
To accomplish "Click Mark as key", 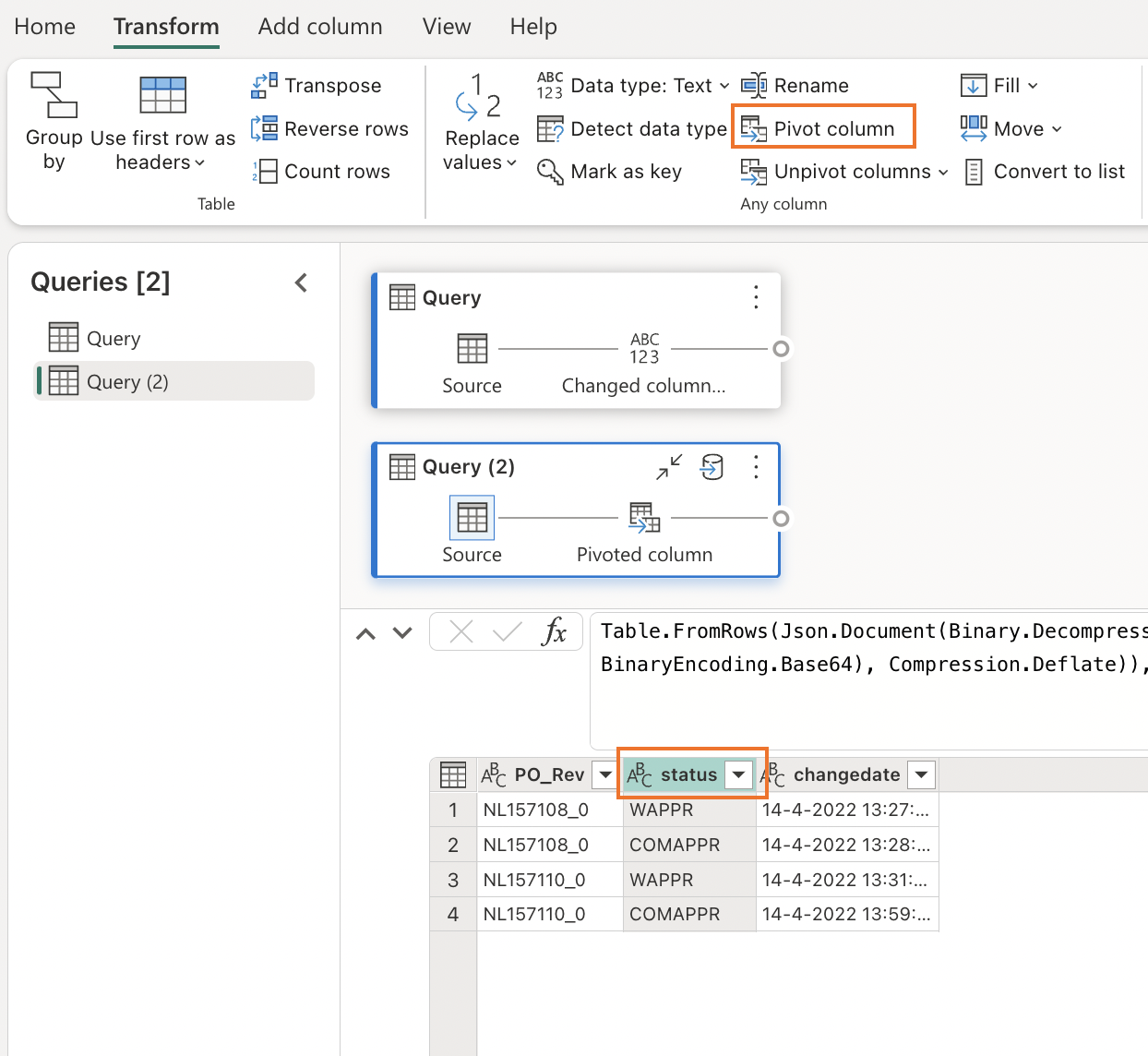I will point(610,171).
